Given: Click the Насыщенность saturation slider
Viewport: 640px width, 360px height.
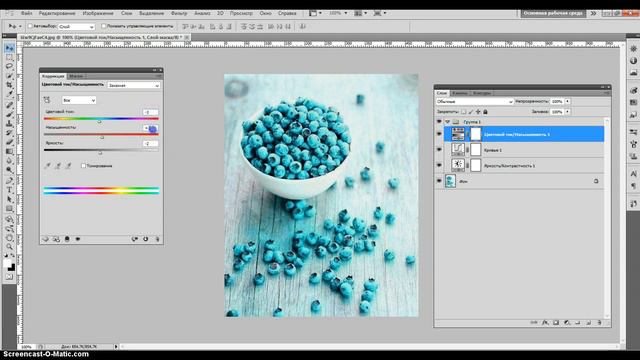Looking at the screenshot, I should [101, 134].
